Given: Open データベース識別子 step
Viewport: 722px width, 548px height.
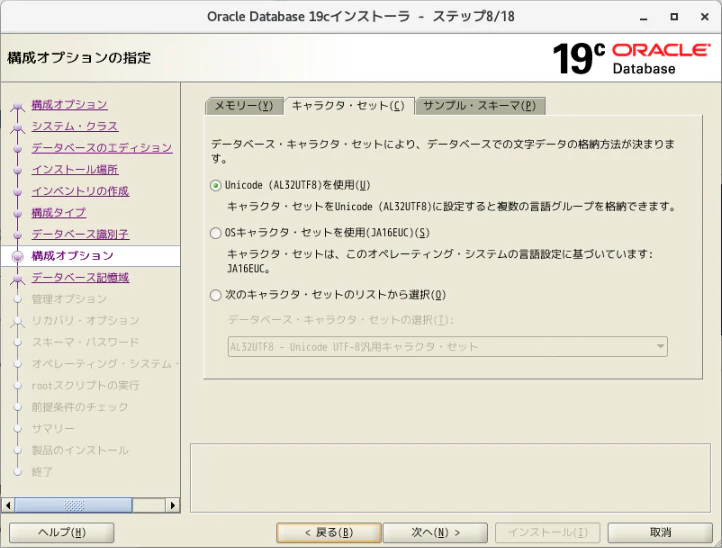Looking at the screenshot, I should click(x=80, y=234).
